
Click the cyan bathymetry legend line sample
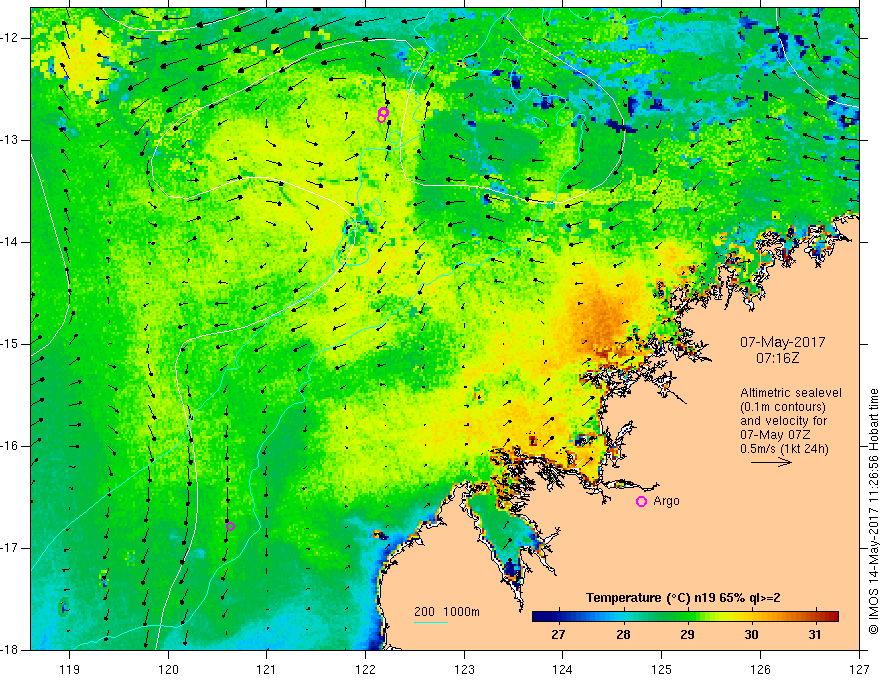431,622
